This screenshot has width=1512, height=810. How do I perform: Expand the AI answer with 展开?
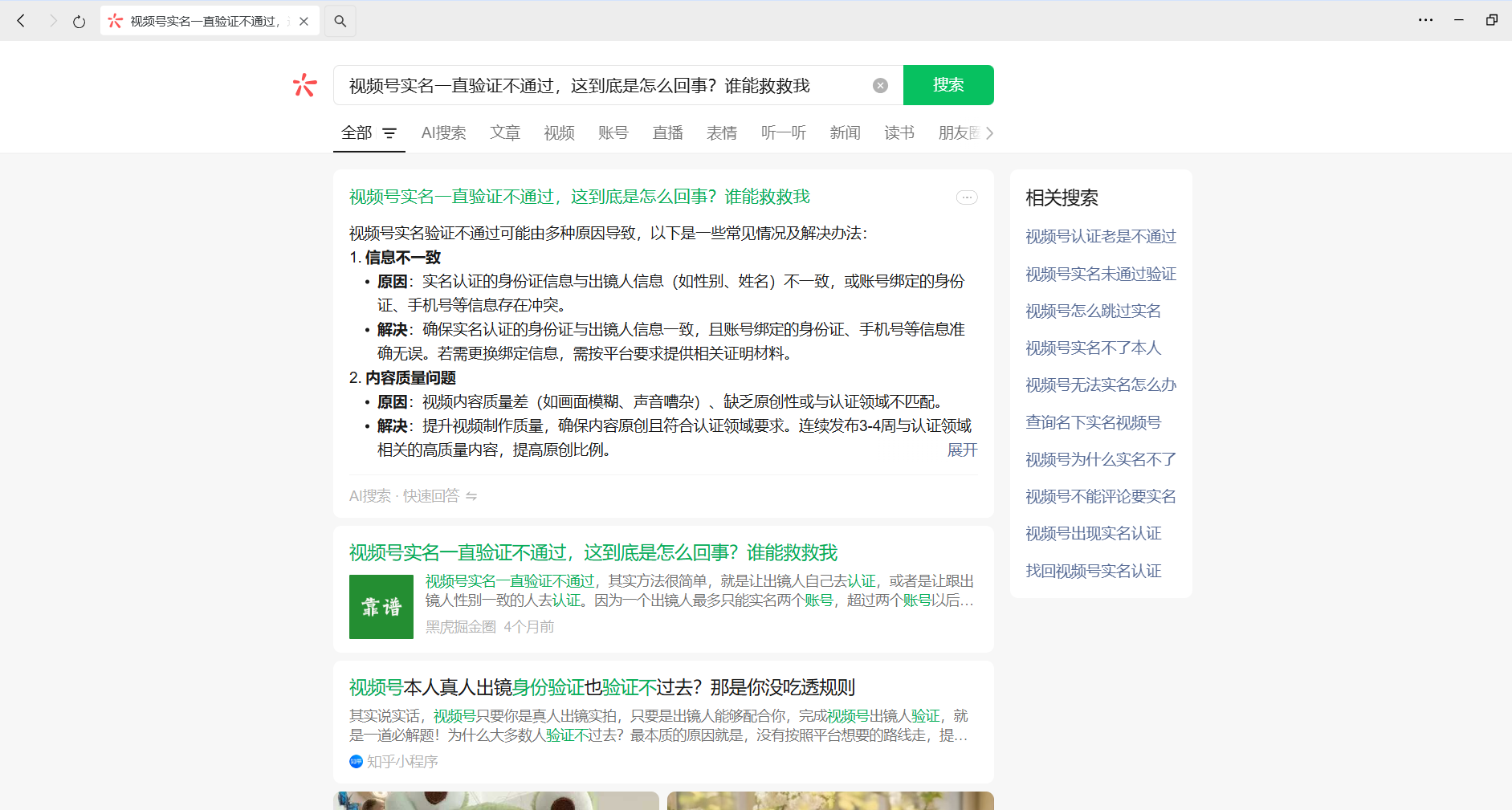coord(962,450)
